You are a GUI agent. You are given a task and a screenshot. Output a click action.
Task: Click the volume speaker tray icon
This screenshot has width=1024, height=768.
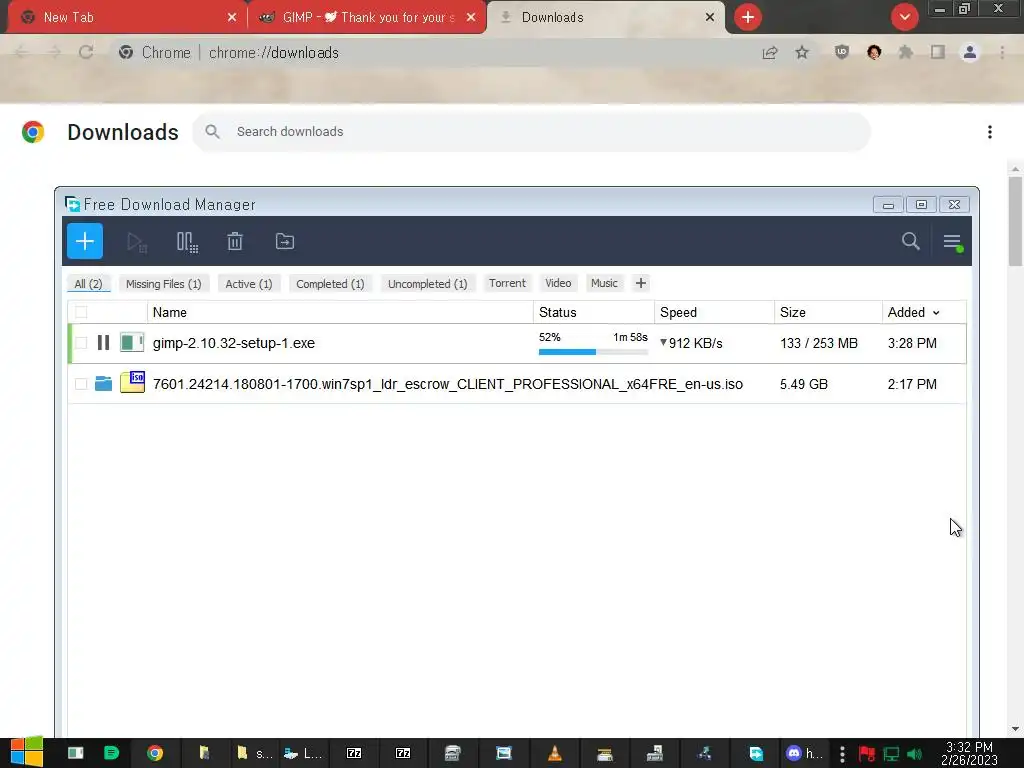(914, 754)
